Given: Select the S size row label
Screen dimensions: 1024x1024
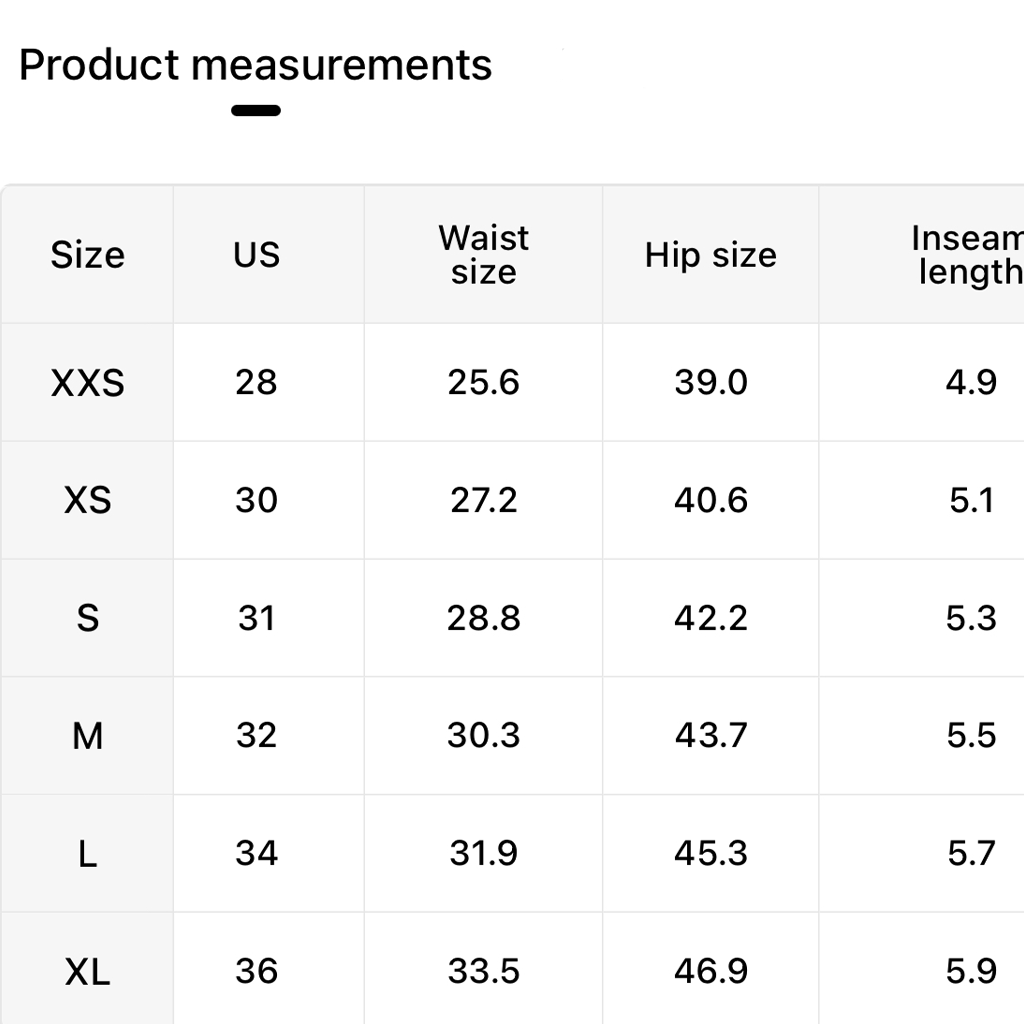Looking at the screenshot, I should [88, 618].
